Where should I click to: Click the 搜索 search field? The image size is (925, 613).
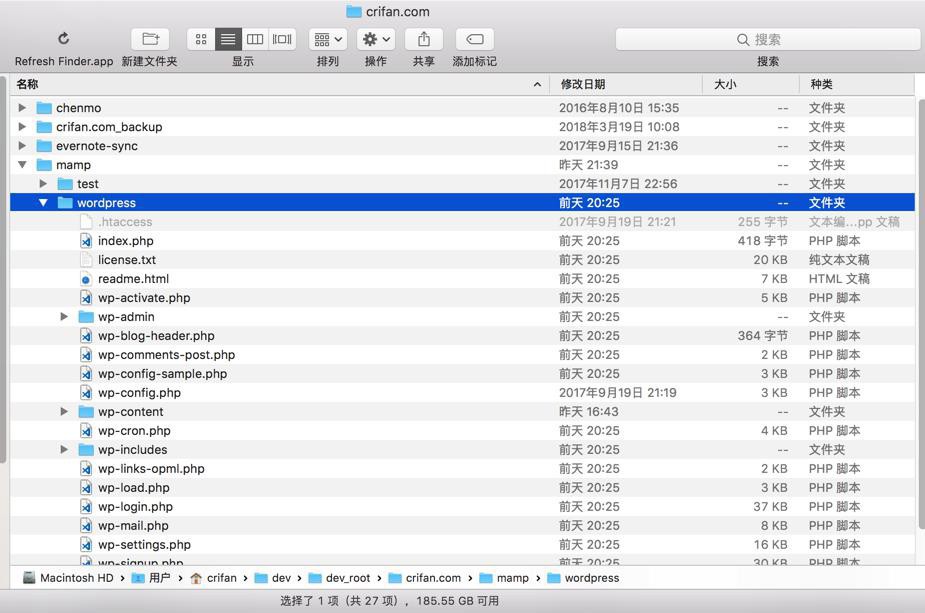point(767,40)
